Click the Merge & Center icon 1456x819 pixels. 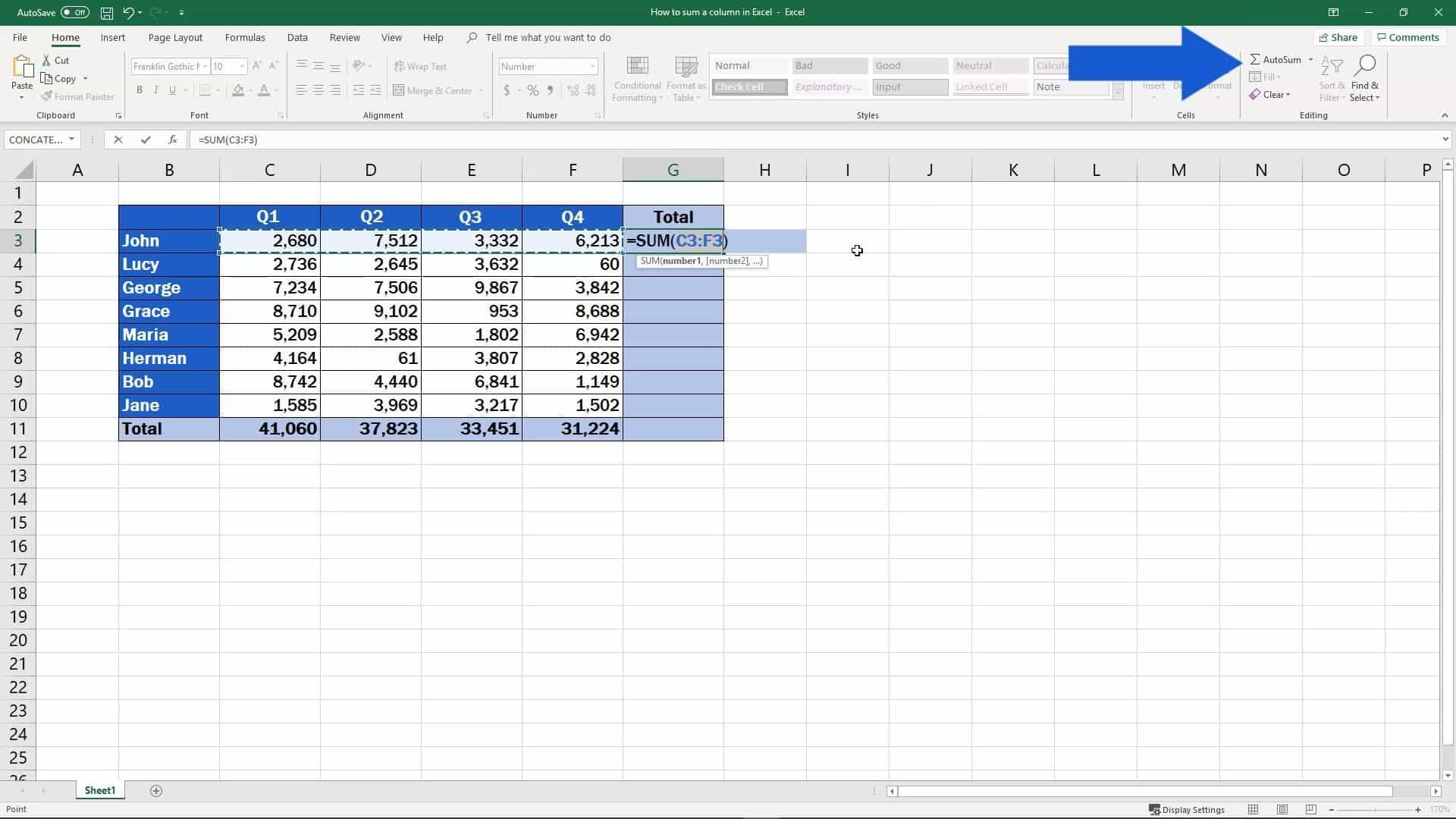tap(400, 90)
